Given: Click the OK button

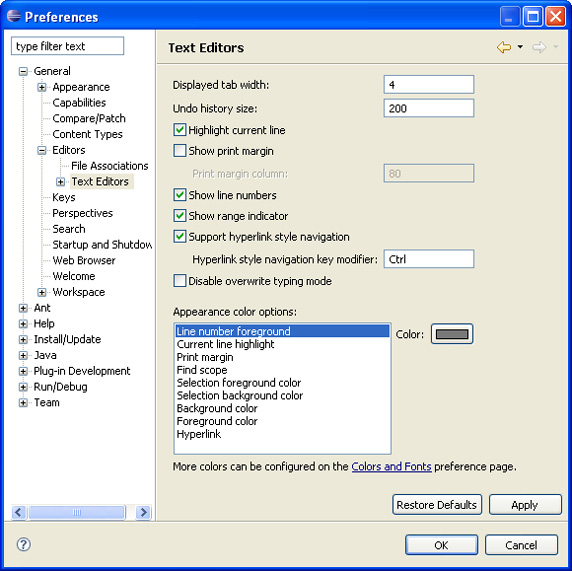Looking at the screenshot, I should pos(441,545).
